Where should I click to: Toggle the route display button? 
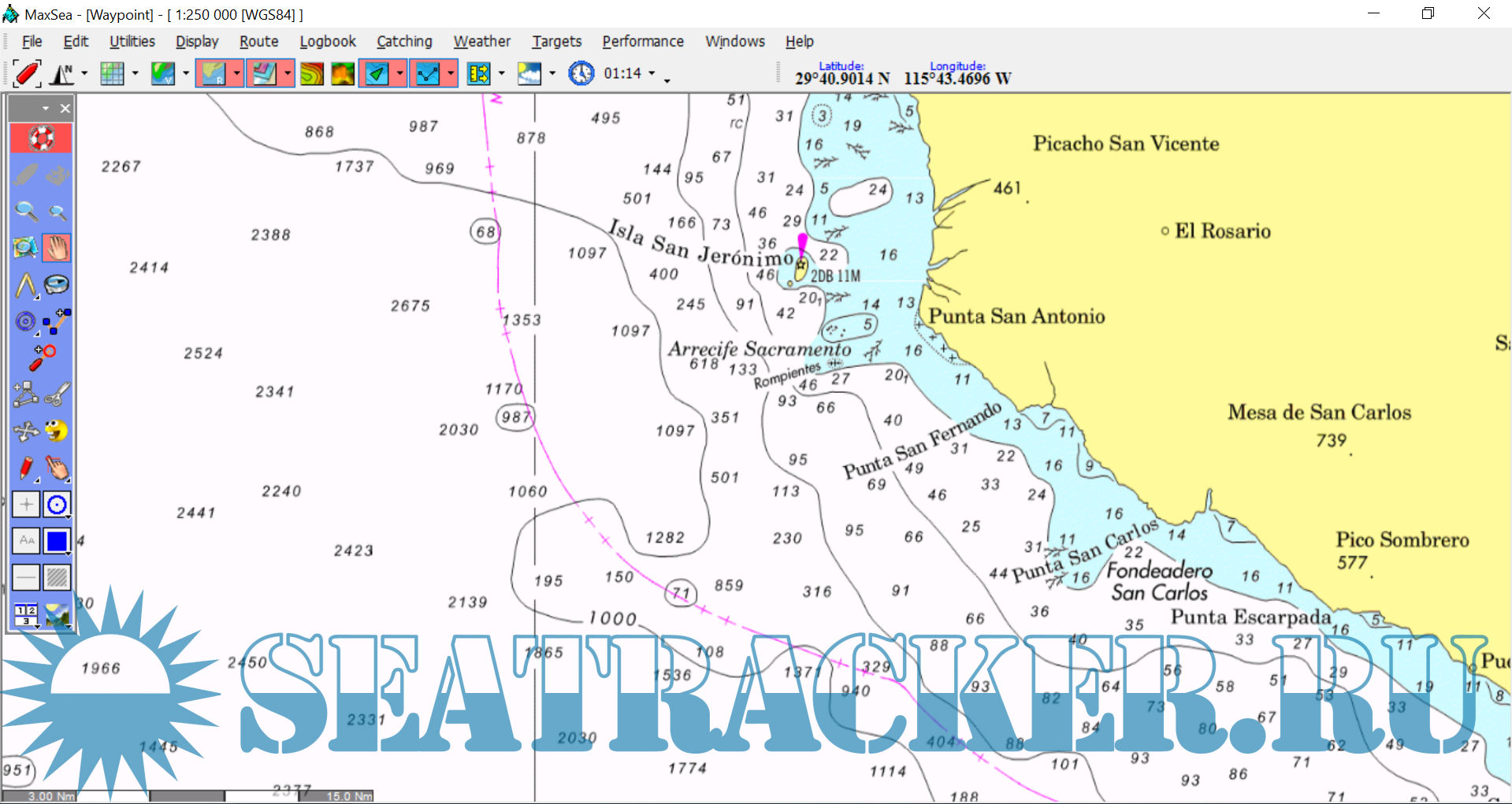[428, 74]
